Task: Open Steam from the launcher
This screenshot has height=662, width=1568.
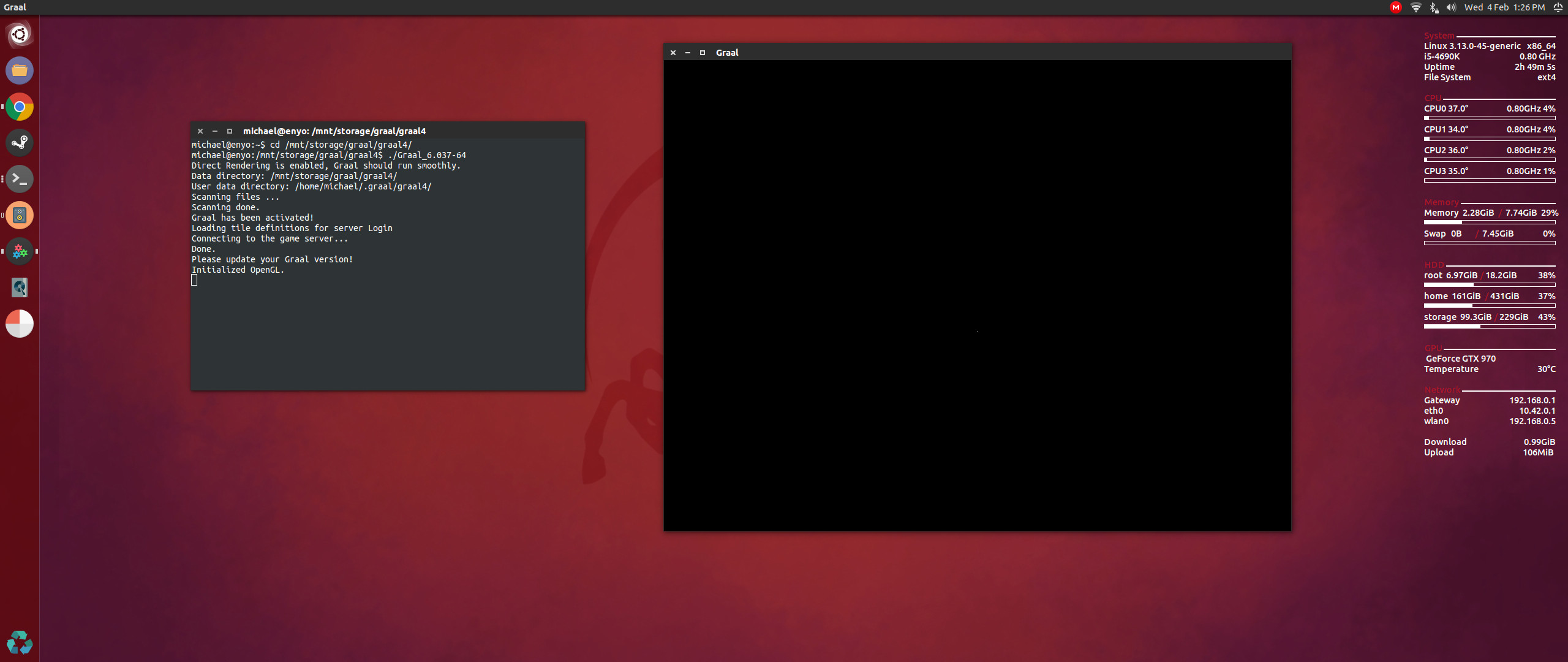Action: coord(20,143)
